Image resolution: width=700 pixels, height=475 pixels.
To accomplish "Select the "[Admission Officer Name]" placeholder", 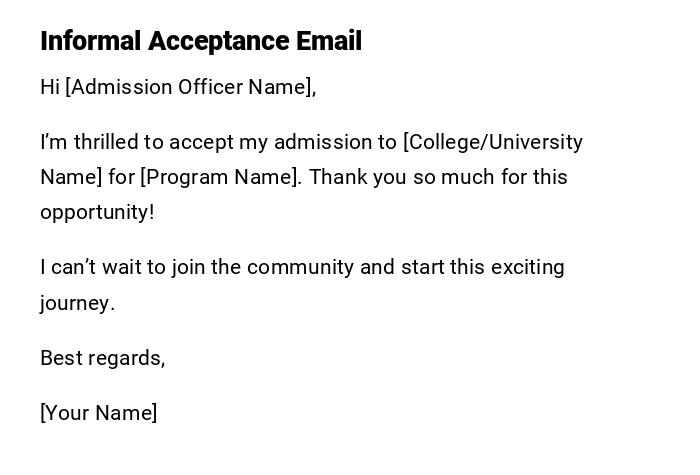I will [x=190, y=87].
